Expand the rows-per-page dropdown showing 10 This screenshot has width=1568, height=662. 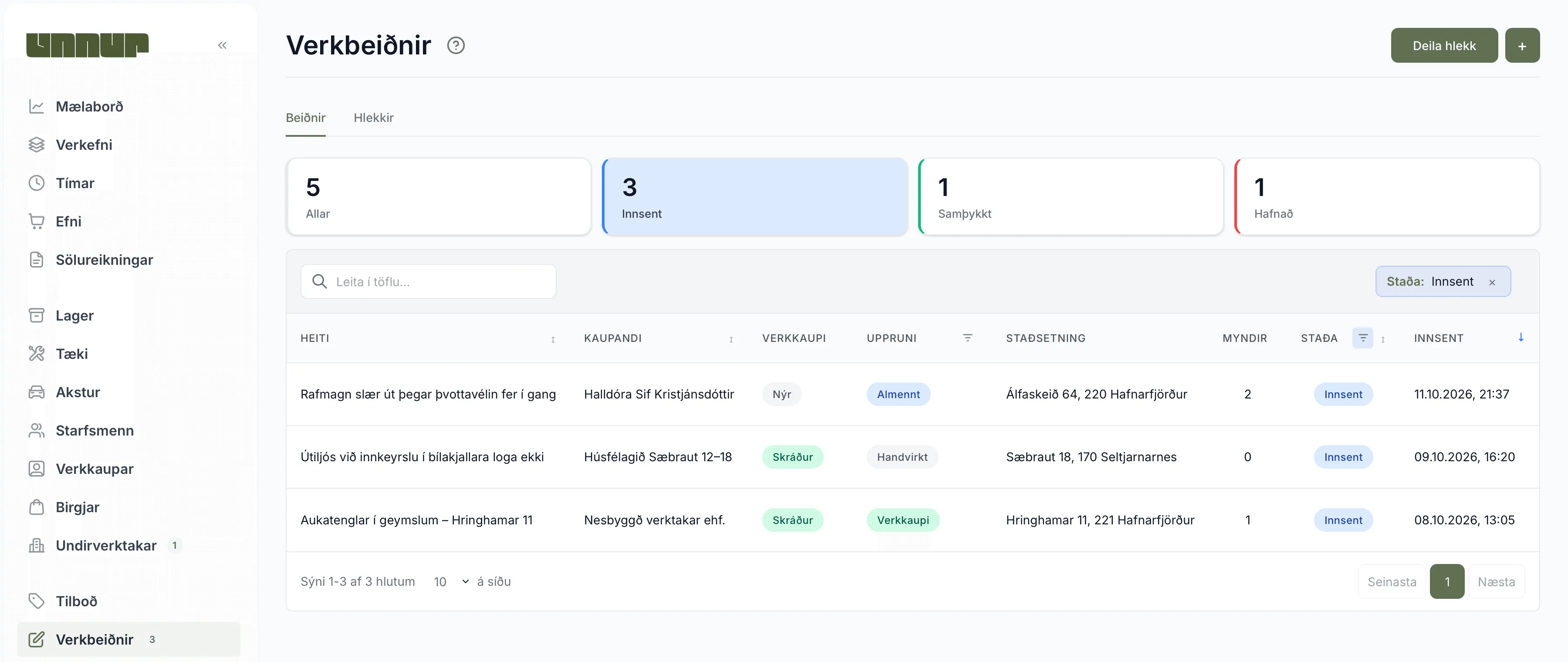pos(451,582)
